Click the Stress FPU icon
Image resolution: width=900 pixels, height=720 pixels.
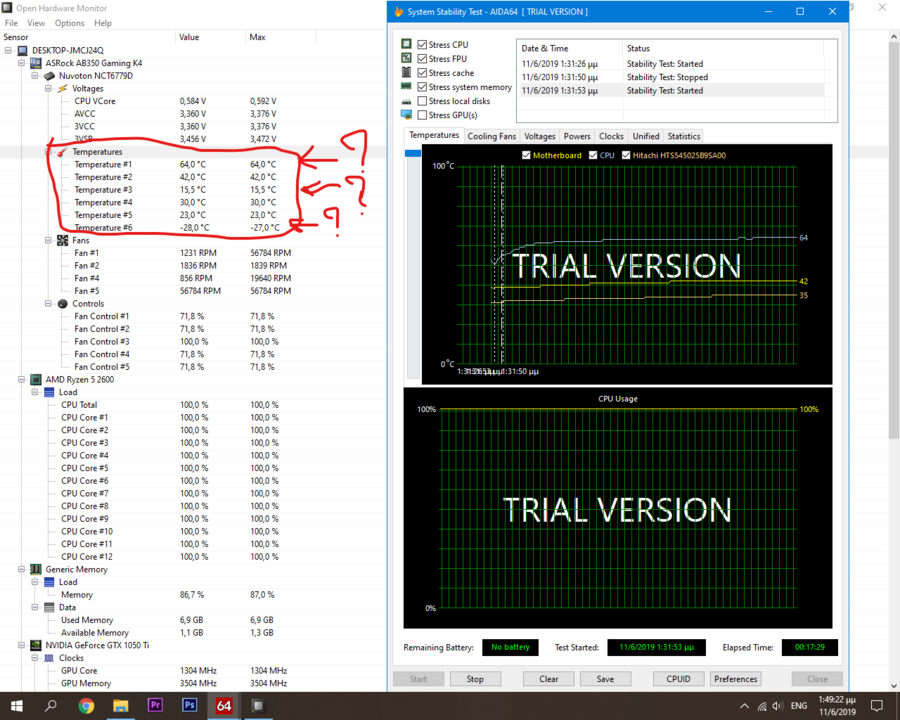(x=406, y=58)
